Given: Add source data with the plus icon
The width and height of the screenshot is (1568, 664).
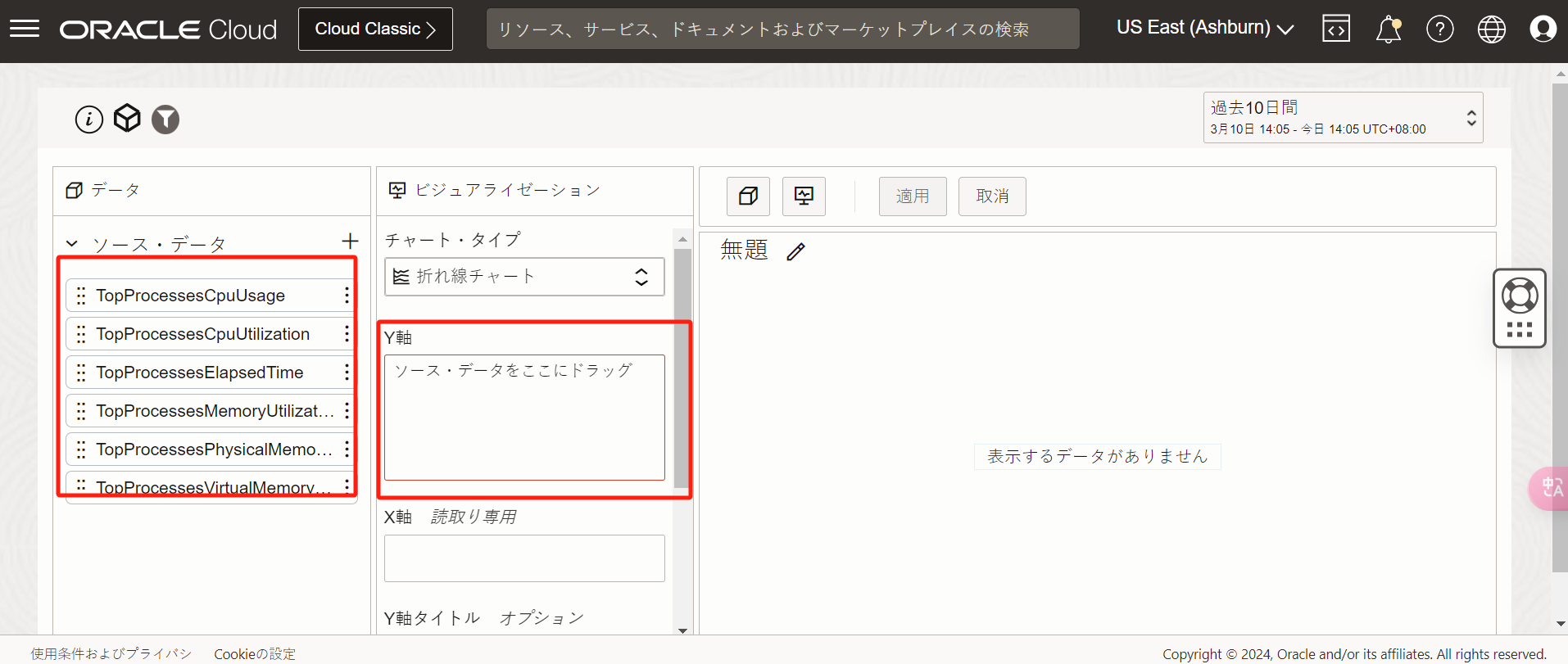Looking at the screenshot, I should (x=350, y=242).
